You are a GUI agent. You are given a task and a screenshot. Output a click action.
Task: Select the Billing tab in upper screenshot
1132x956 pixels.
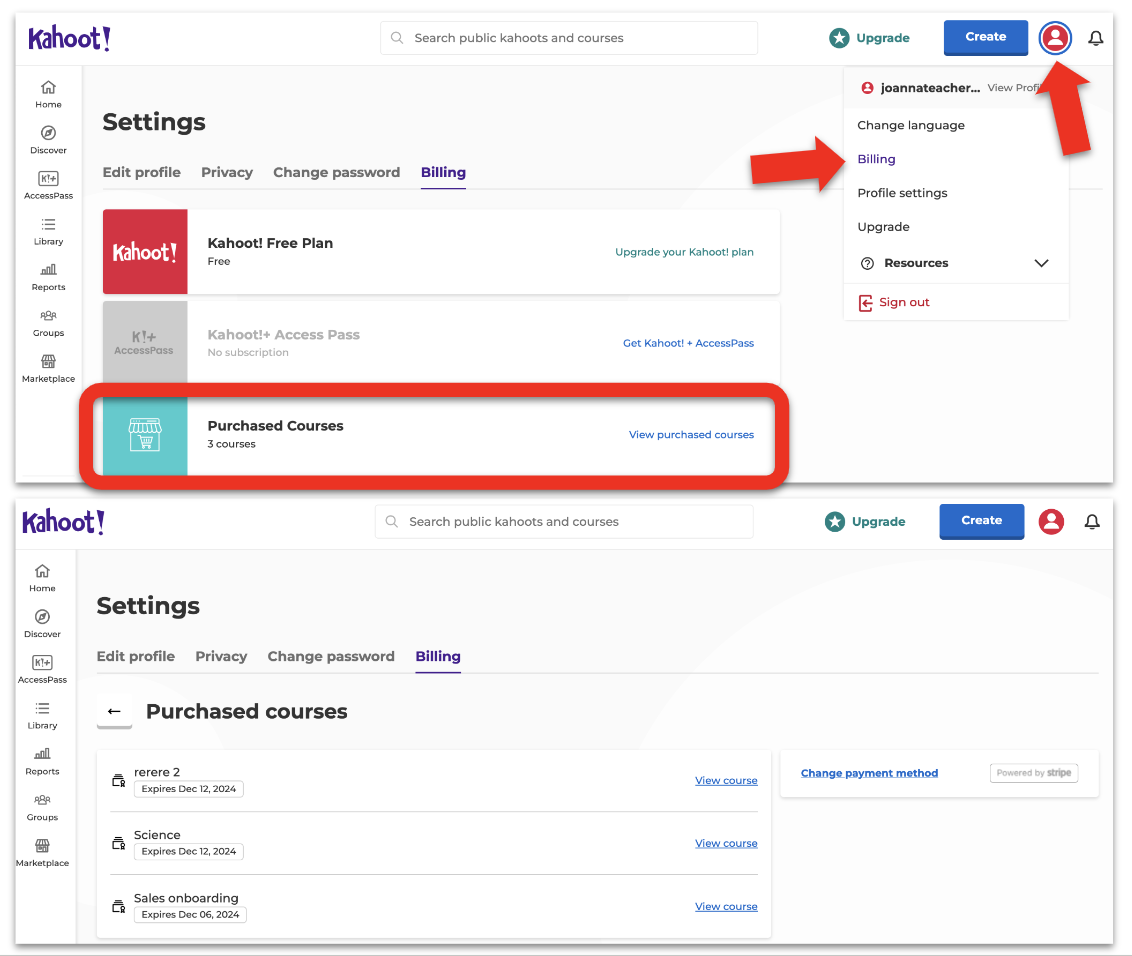(x=443, y=173)
